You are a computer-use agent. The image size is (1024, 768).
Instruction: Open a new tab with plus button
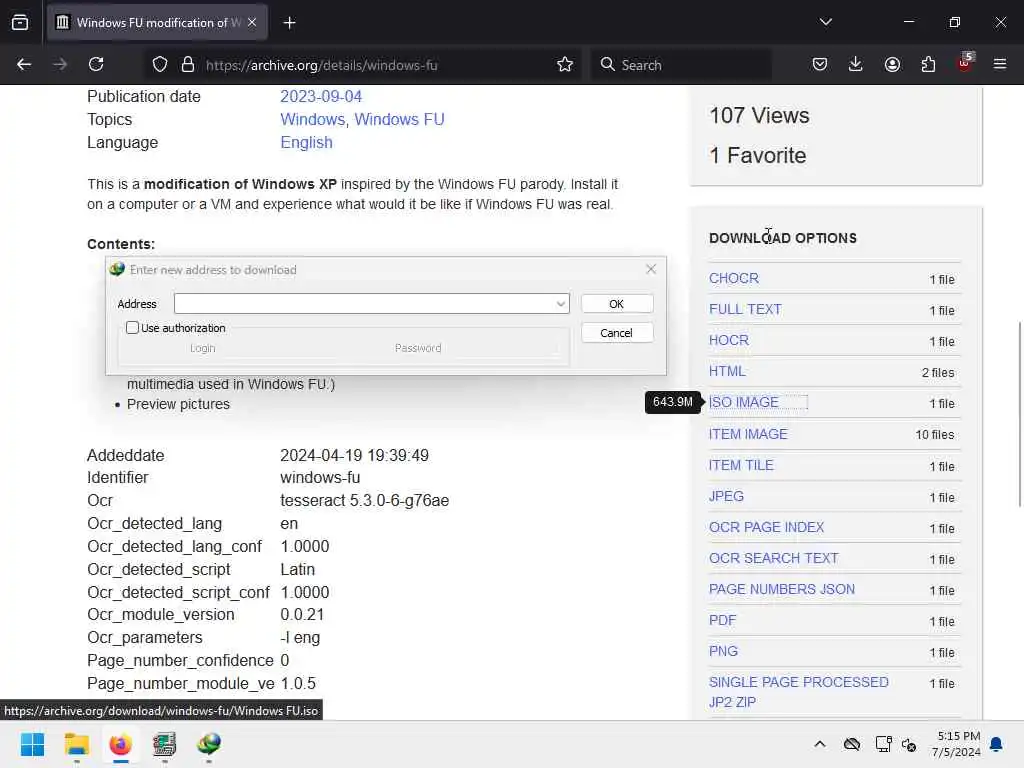(x=289, y=23)
